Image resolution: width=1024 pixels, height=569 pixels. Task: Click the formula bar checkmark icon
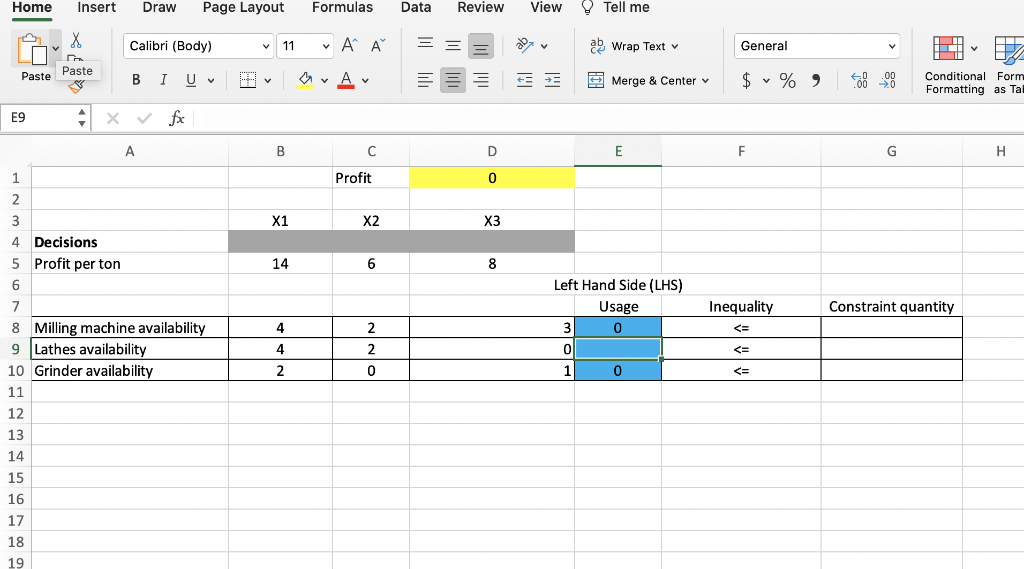[144, 118]
